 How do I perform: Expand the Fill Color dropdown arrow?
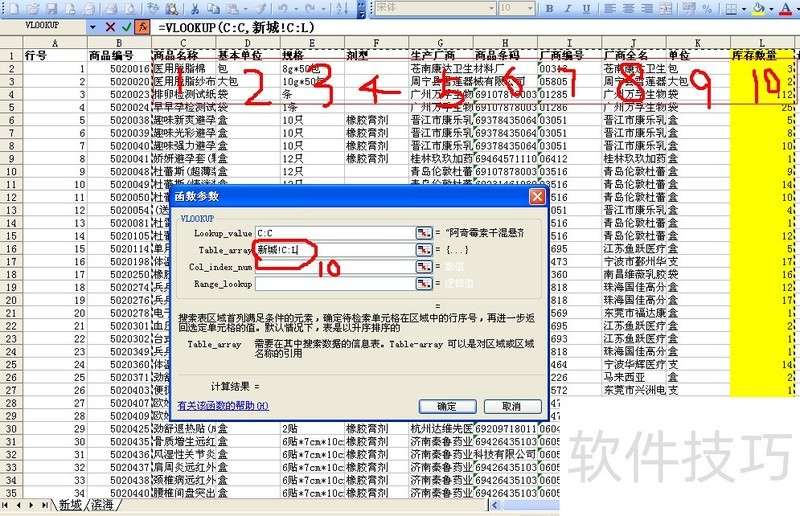[771, 9]
